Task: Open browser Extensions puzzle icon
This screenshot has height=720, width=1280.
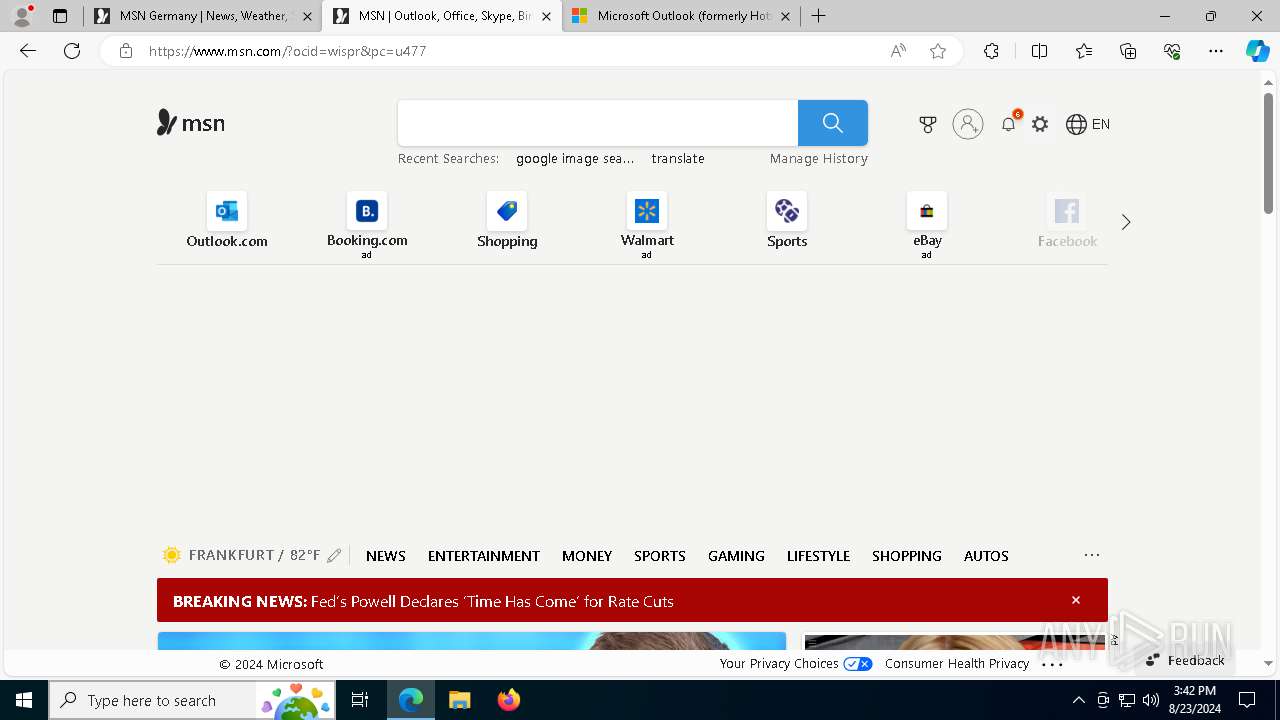Action: (x=991, y=51)
